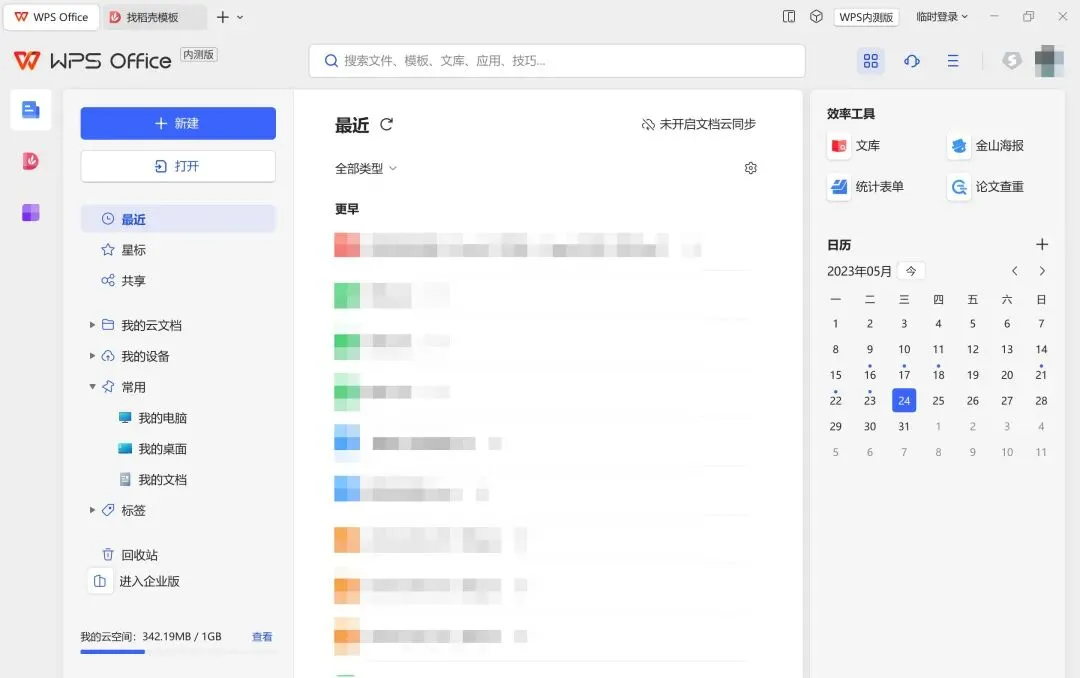Screen dimensions: 1080x678
Task: Go to previous month in calendar
Action: tap(1015, 271)
